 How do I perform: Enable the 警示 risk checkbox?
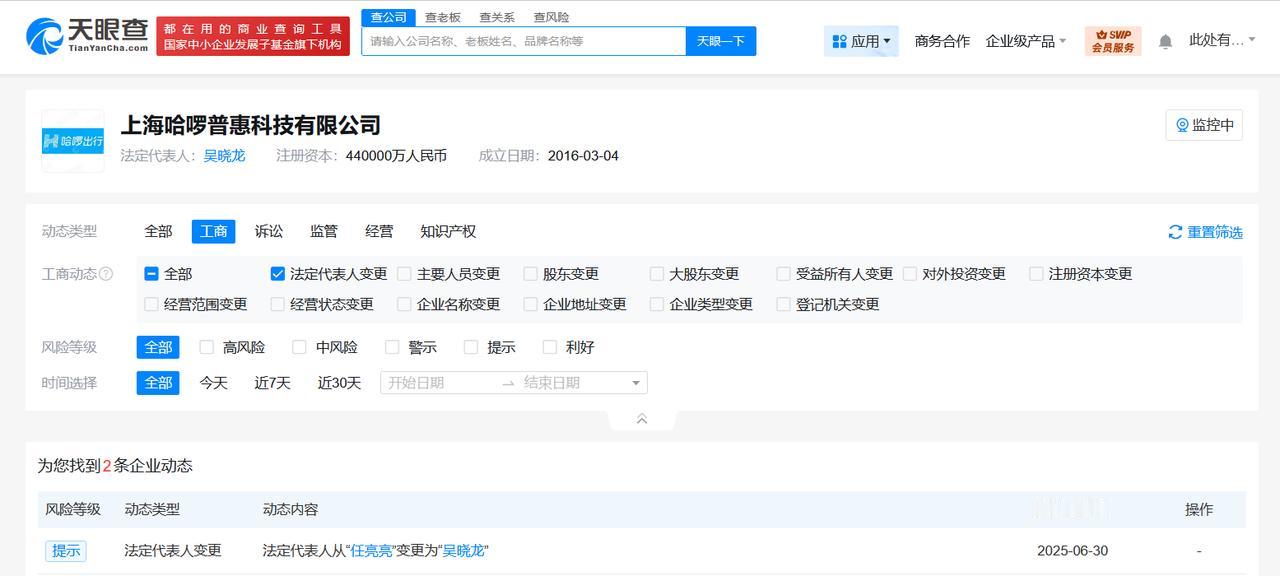point(392,347)
